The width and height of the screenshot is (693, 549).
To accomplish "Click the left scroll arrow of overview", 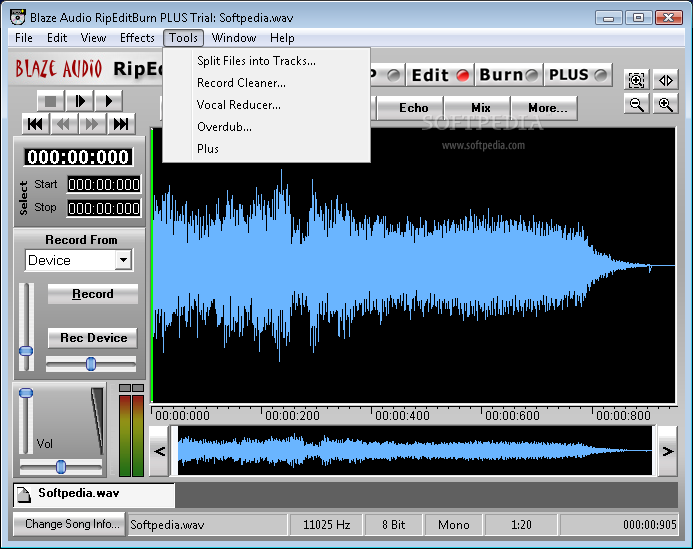I will click(159, 451).
